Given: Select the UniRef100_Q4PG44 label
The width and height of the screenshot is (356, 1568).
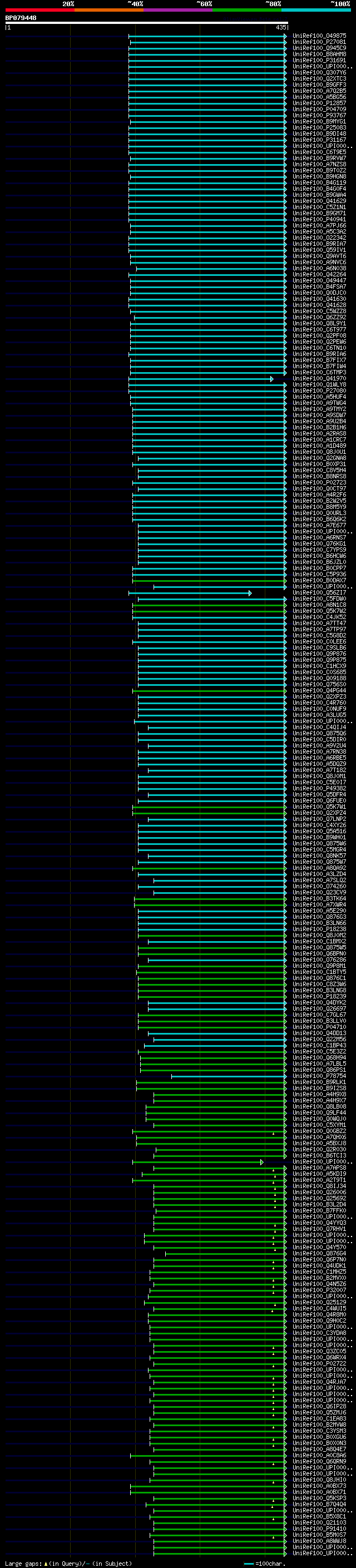Looking at the screenshot, I should 319,691.
